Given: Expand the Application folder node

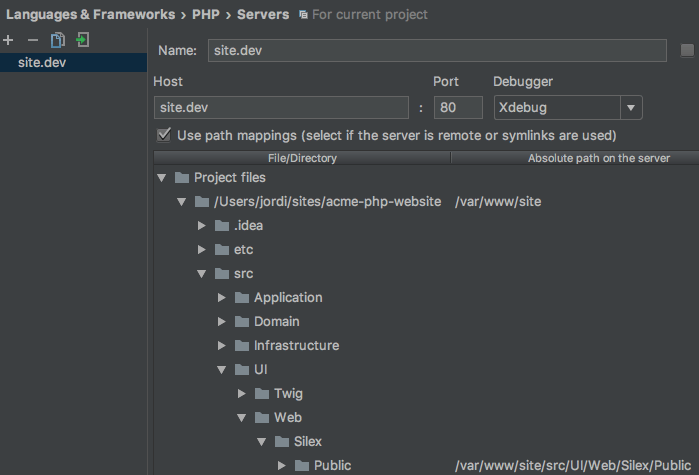Looking at the screenshot, I should click(x=223, y=298).
